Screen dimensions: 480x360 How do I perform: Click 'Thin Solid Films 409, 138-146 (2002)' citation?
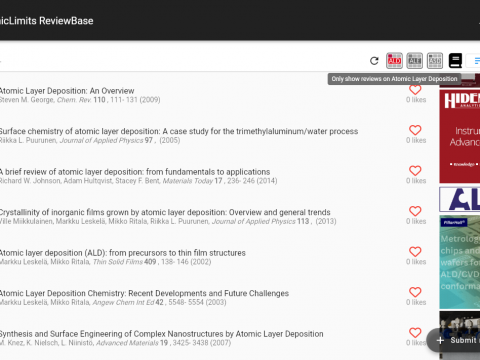[x=152, y=262]
